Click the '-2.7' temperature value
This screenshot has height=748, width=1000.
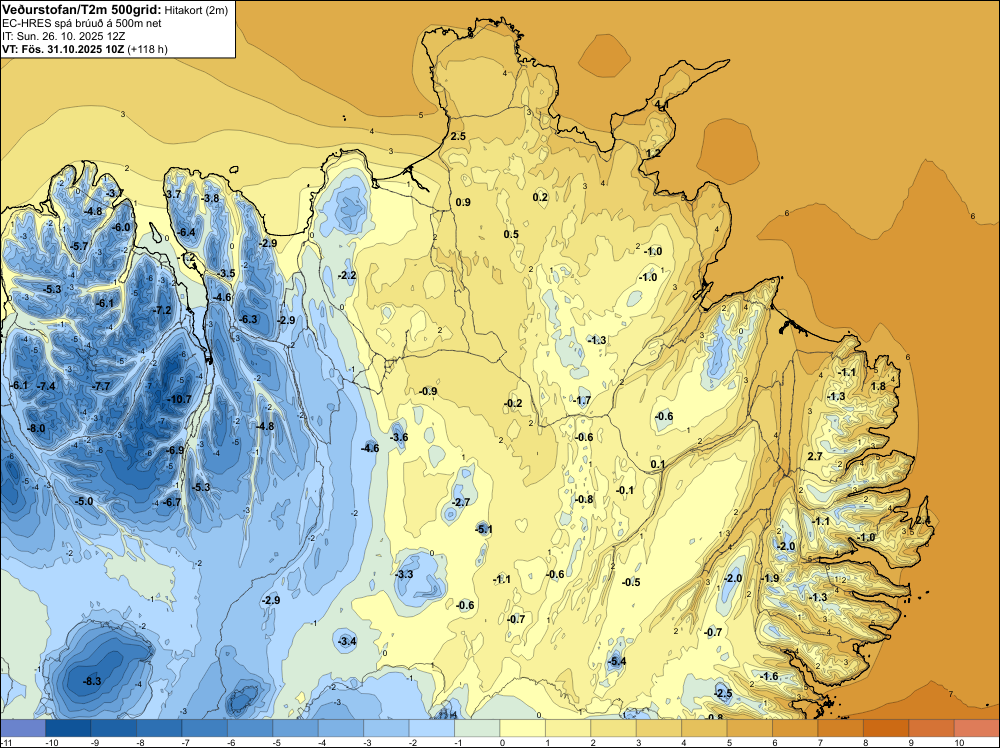coord(460,502)
